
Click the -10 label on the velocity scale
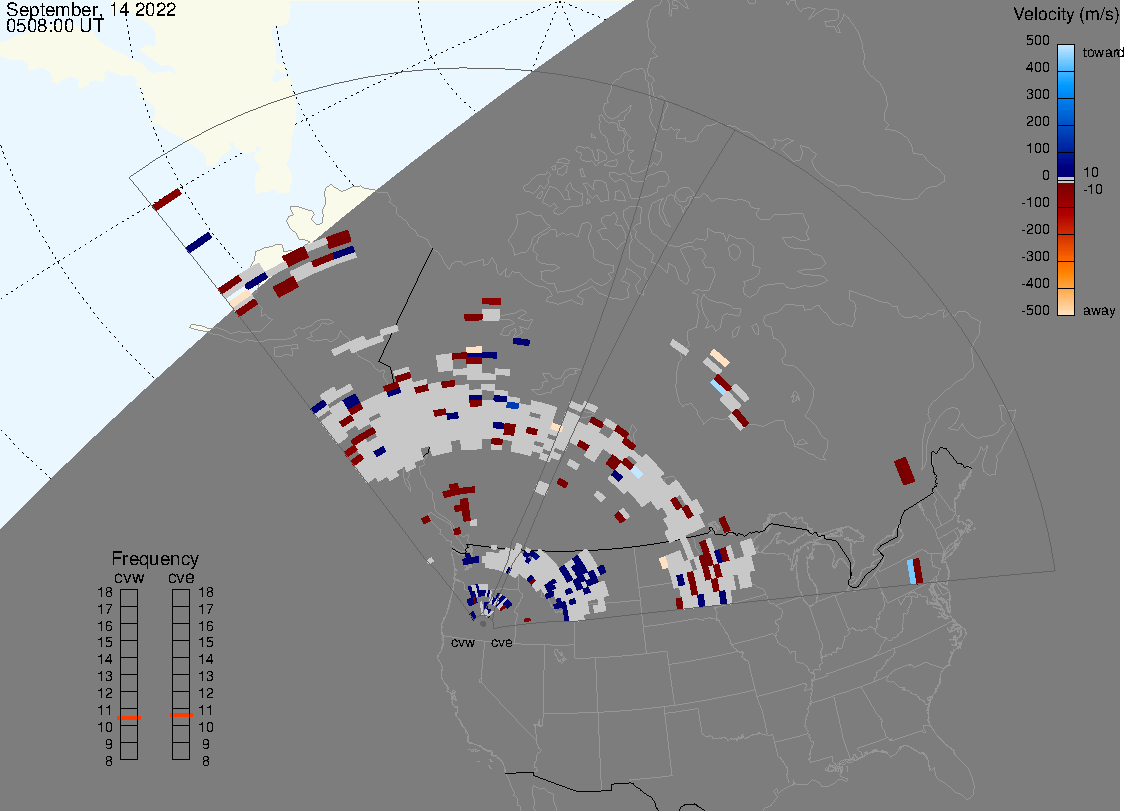pos(1092,189)
